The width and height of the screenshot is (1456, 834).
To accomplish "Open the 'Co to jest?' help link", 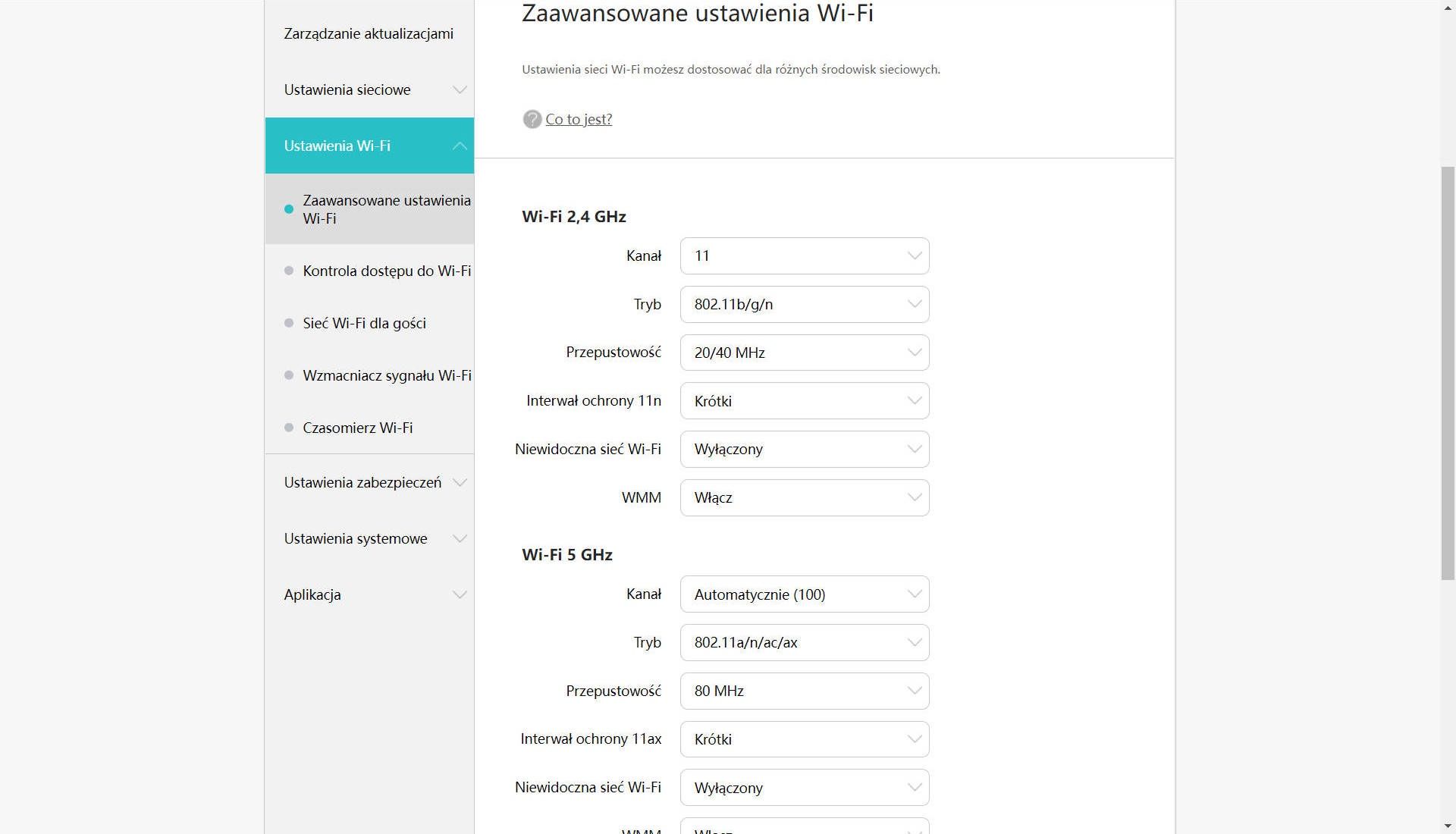I will pos(579,119).
